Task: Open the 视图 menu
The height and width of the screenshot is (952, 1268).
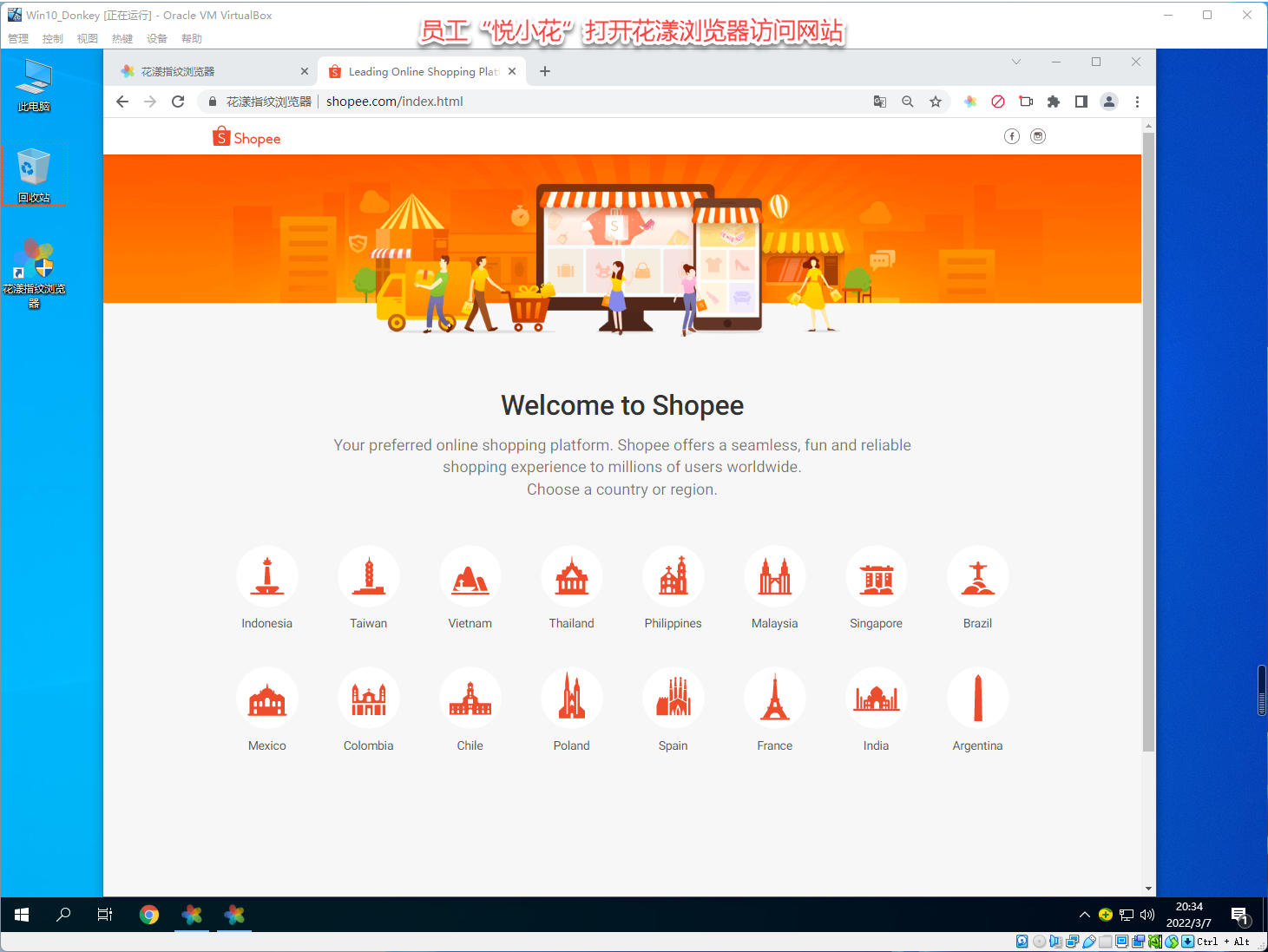Action: (88, 38)
